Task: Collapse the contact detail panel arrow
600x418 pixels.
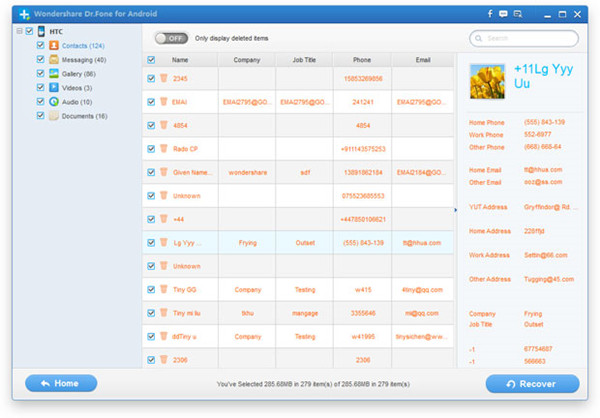Action: click(x=455, y=210)
